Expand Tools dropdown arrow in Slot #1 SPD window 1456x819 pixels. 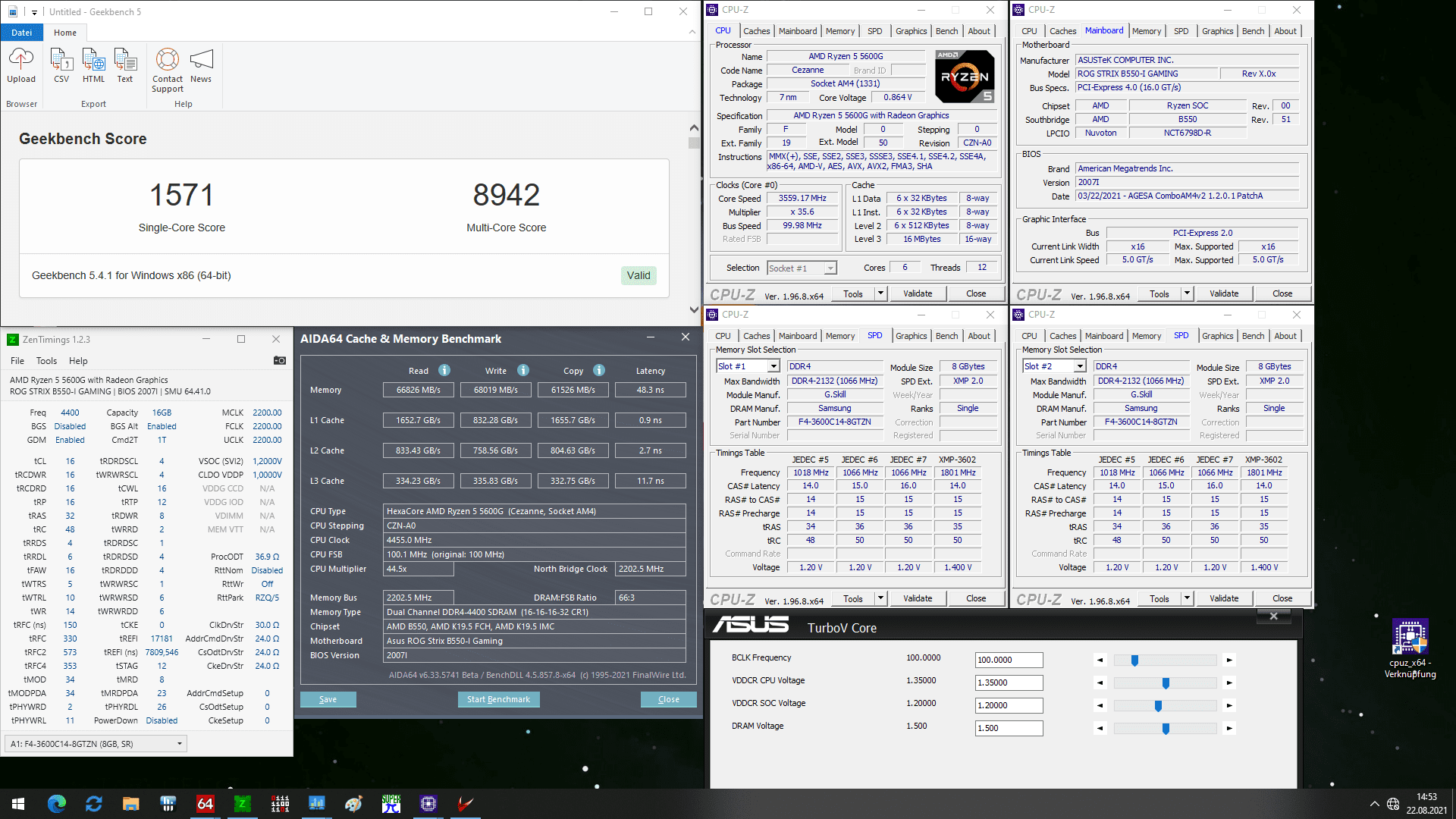click(880, 598)
